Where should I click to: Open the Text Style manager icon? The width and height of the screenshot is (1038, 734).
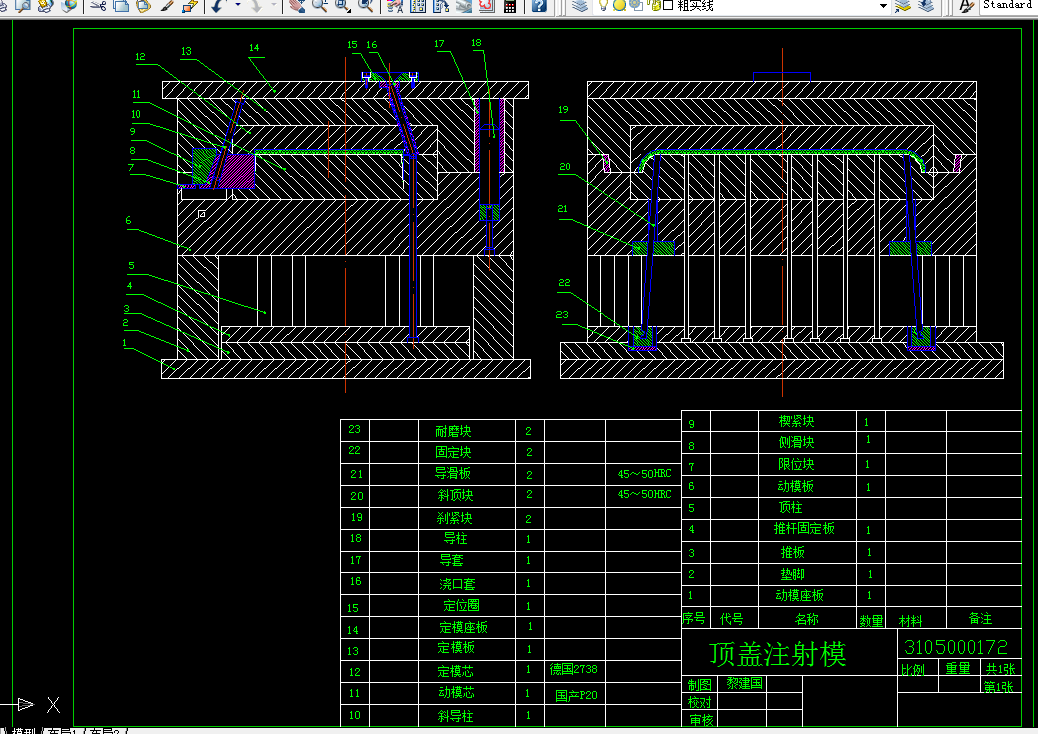click(967, 6)
